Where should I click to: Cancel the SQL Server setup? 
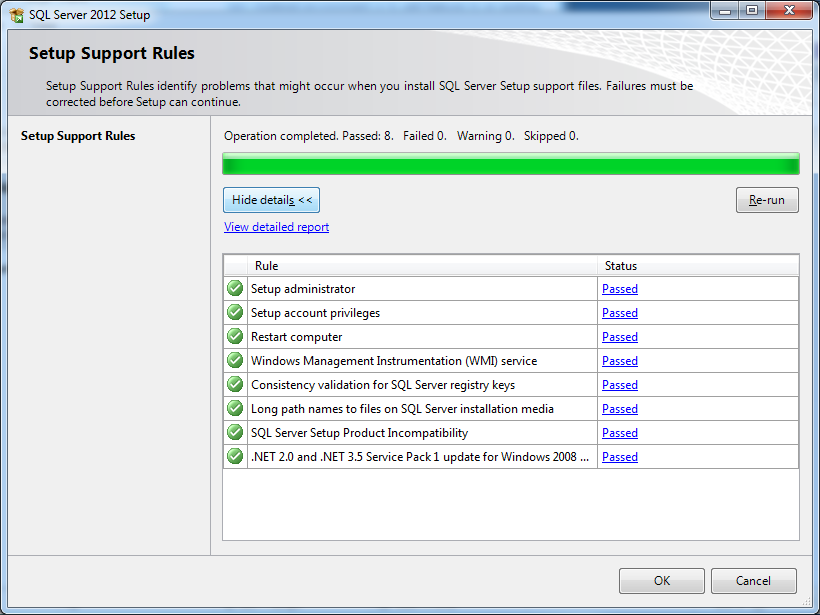(x=753, y=580)
